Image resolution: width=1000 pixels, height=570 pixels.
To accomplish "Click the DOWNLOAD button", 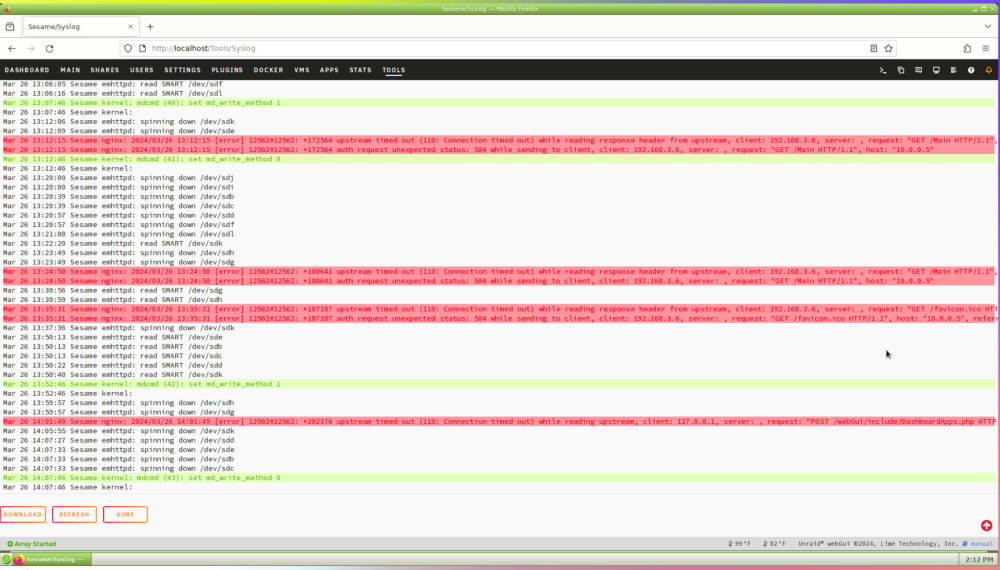I will click(x=23, y=515).
